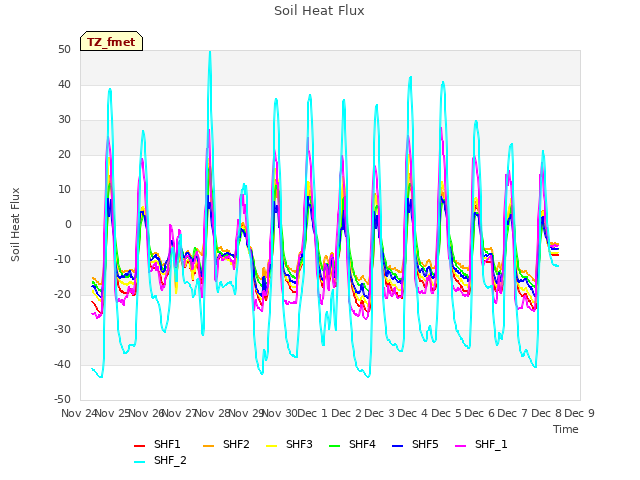Click the yellow SHF3 legend color marker
Image resolution: width=640 pixels, height=480 pixels.
[272, 446]
